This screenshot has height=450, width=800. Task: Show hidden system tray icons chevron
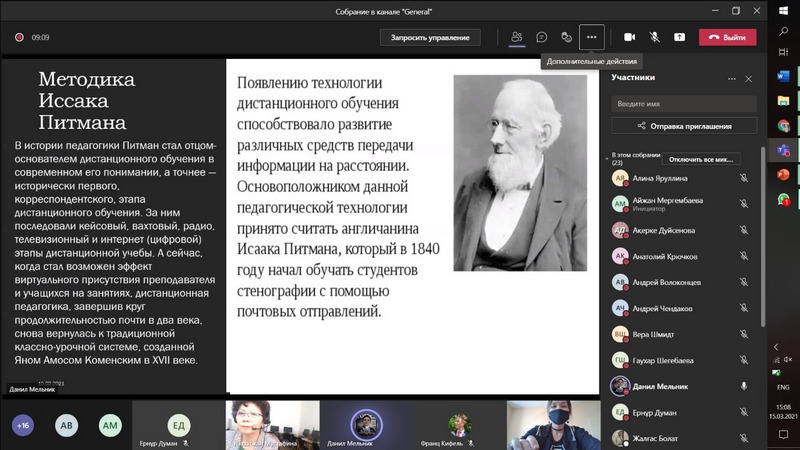pos(776,347)
